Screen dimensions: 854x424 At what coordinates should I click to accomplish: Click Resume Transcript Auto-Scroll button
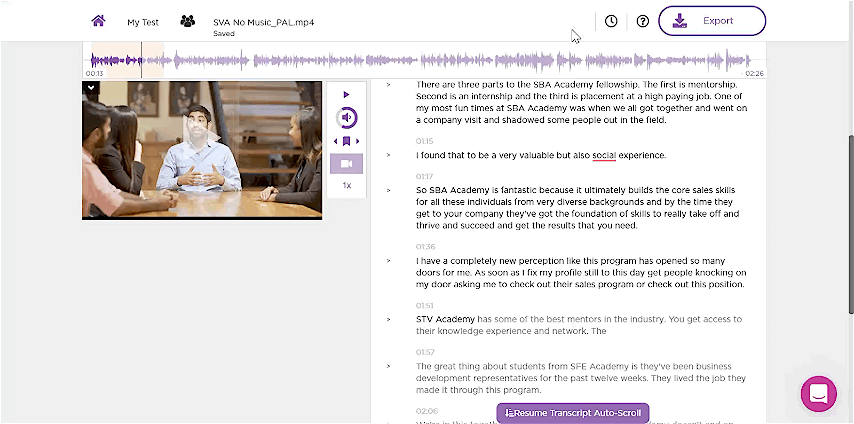(x=573, y=413)
